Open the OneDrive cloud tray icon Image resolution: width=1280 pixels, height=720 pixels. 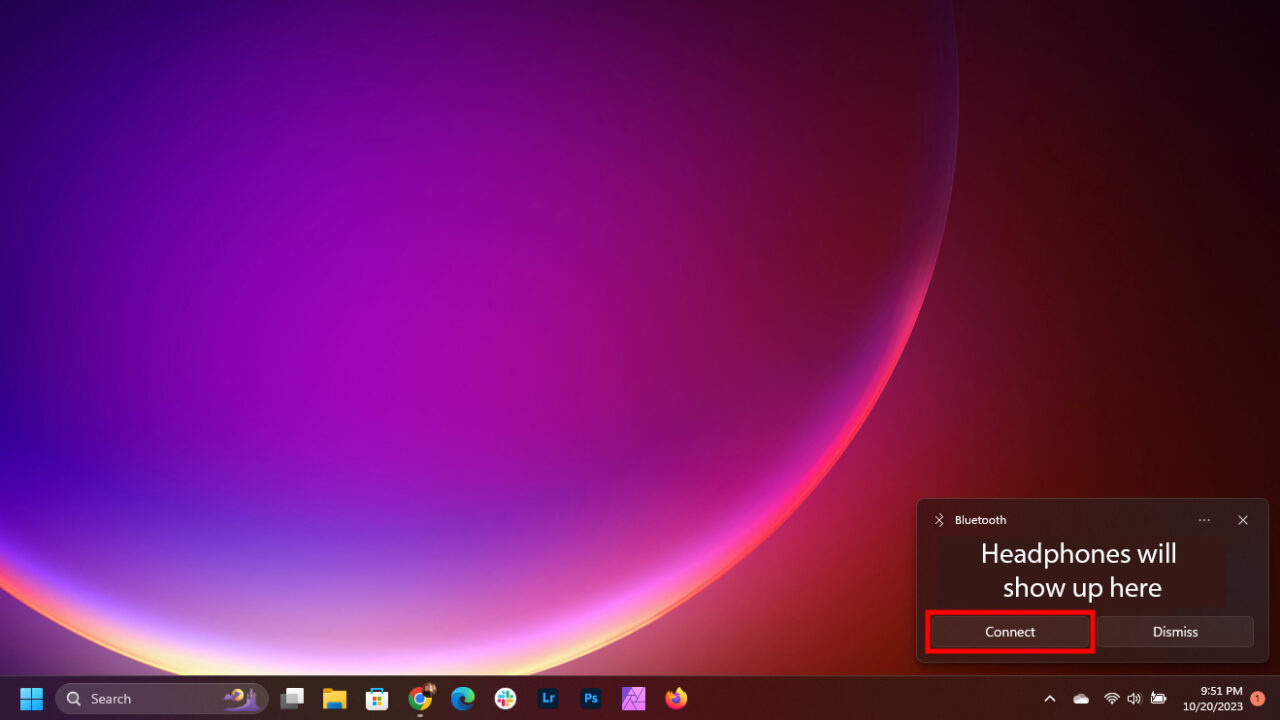point(1081,698)
